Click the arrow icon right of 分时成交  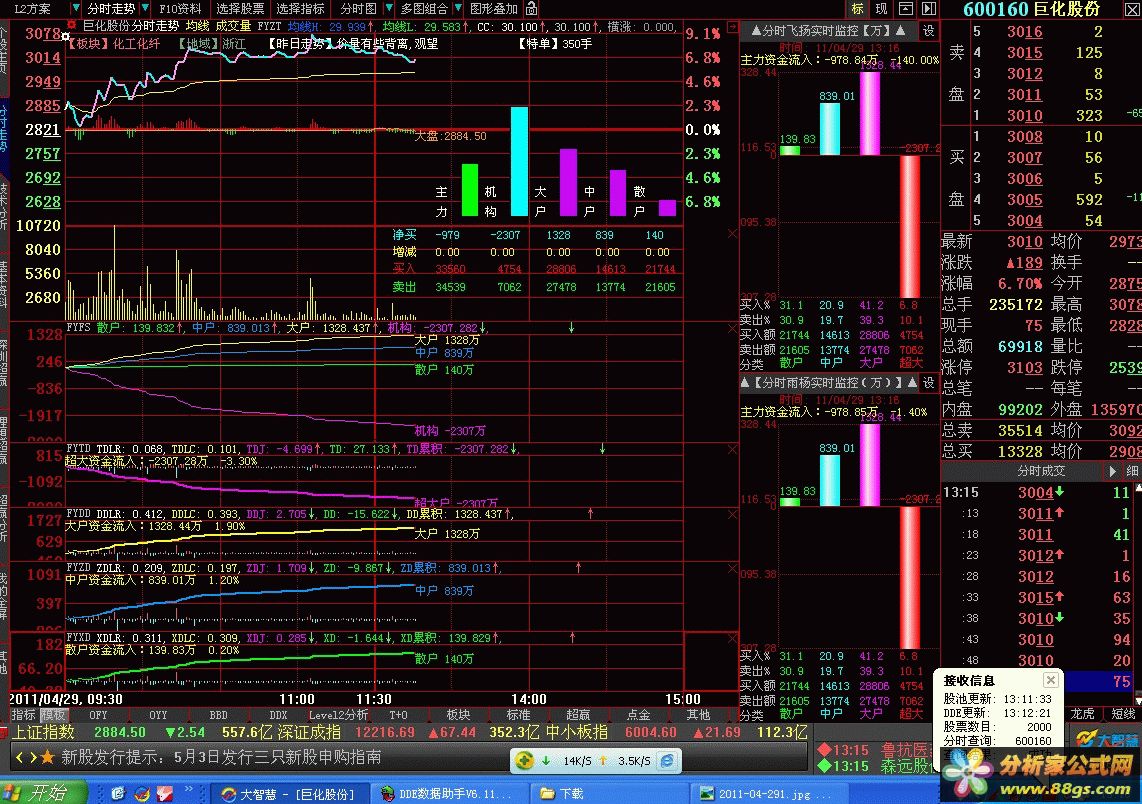click(x=1112, y=471)
